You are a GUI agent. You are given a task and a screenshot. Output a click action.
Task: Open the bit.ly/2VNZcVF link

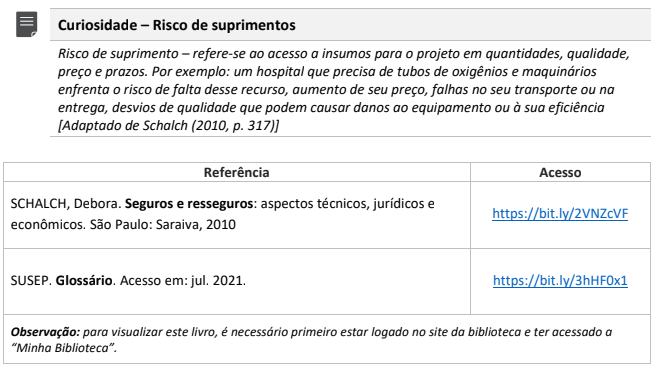coord(560,214)
